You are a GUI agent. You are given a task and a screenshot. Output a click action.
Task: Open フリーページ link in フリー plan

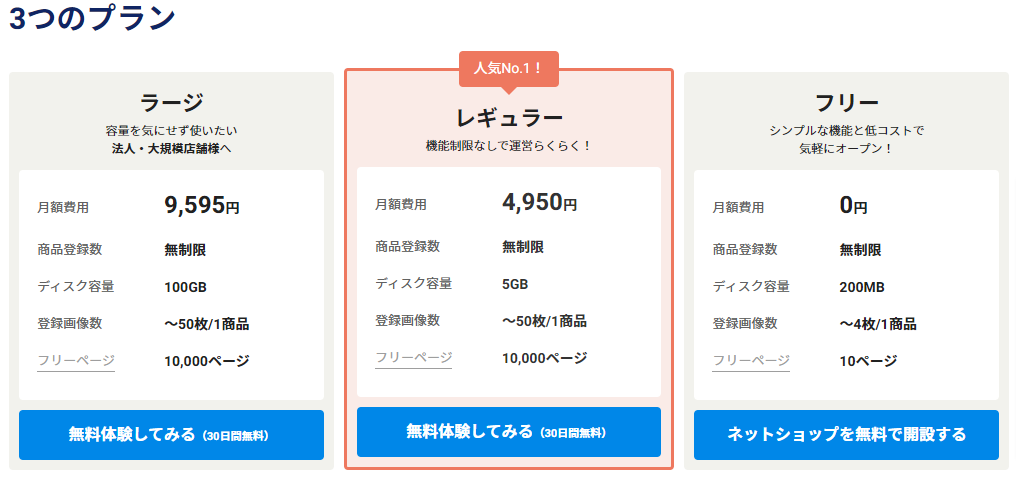click(751, 361)
